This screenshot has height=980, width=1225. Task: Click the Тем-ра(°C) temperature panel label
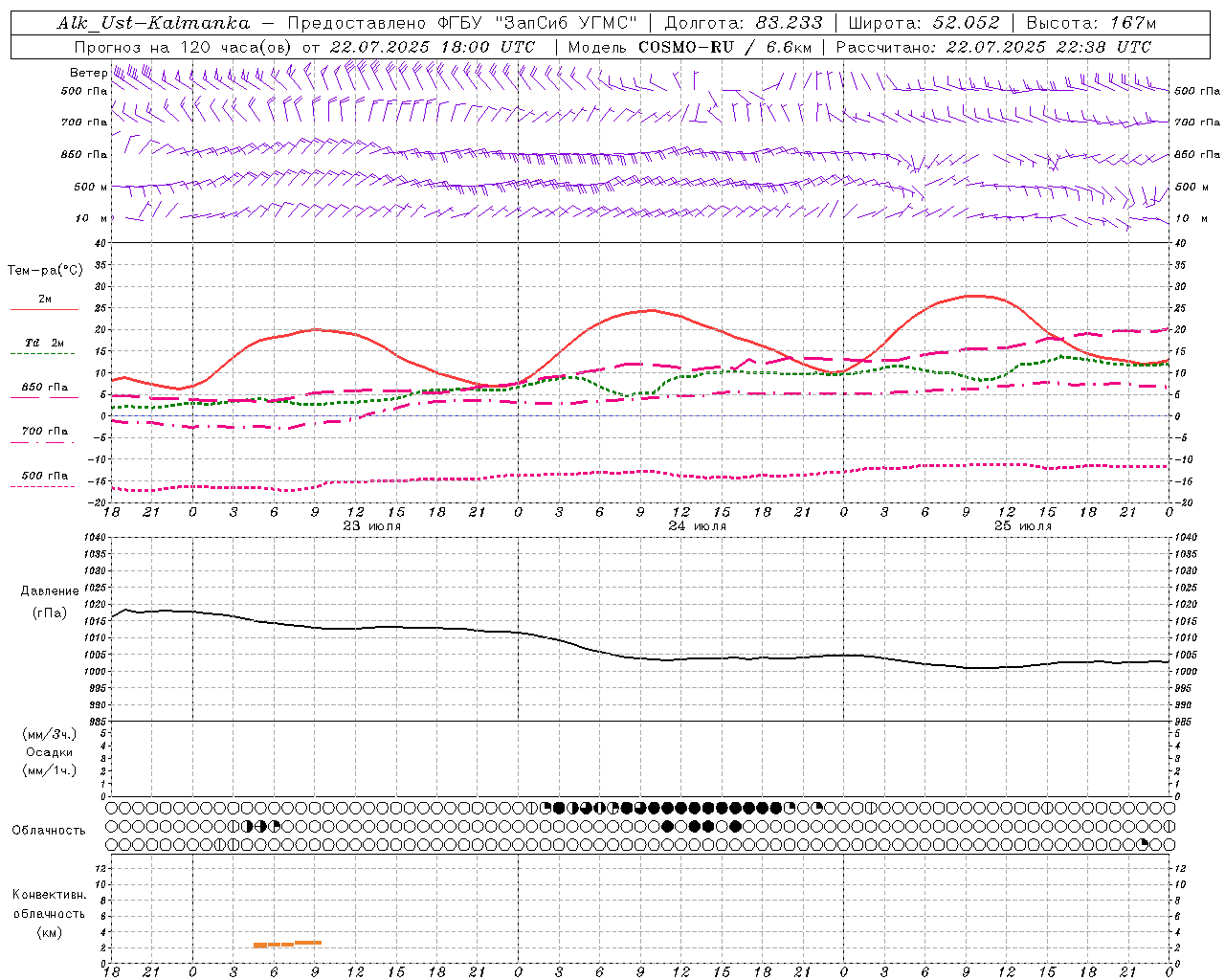coord(45,271)
